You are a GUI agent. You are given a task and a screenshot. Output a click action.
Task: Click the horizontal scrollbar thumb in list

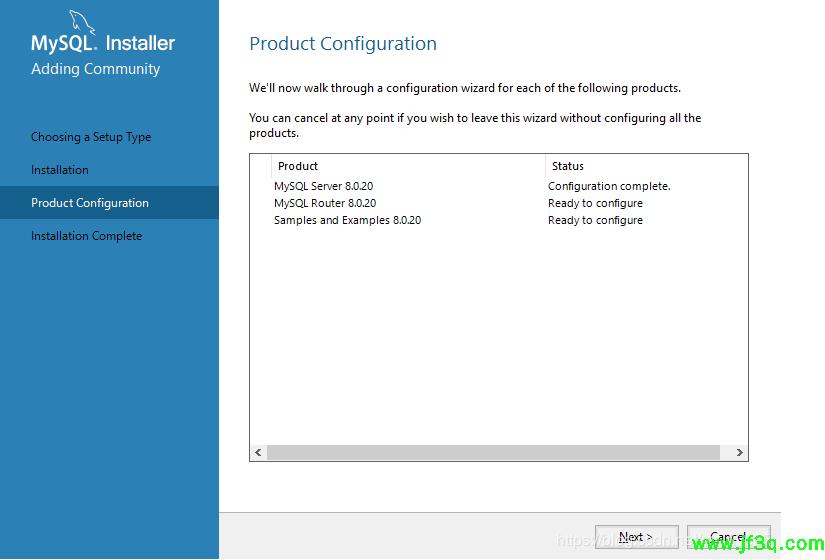498,453
